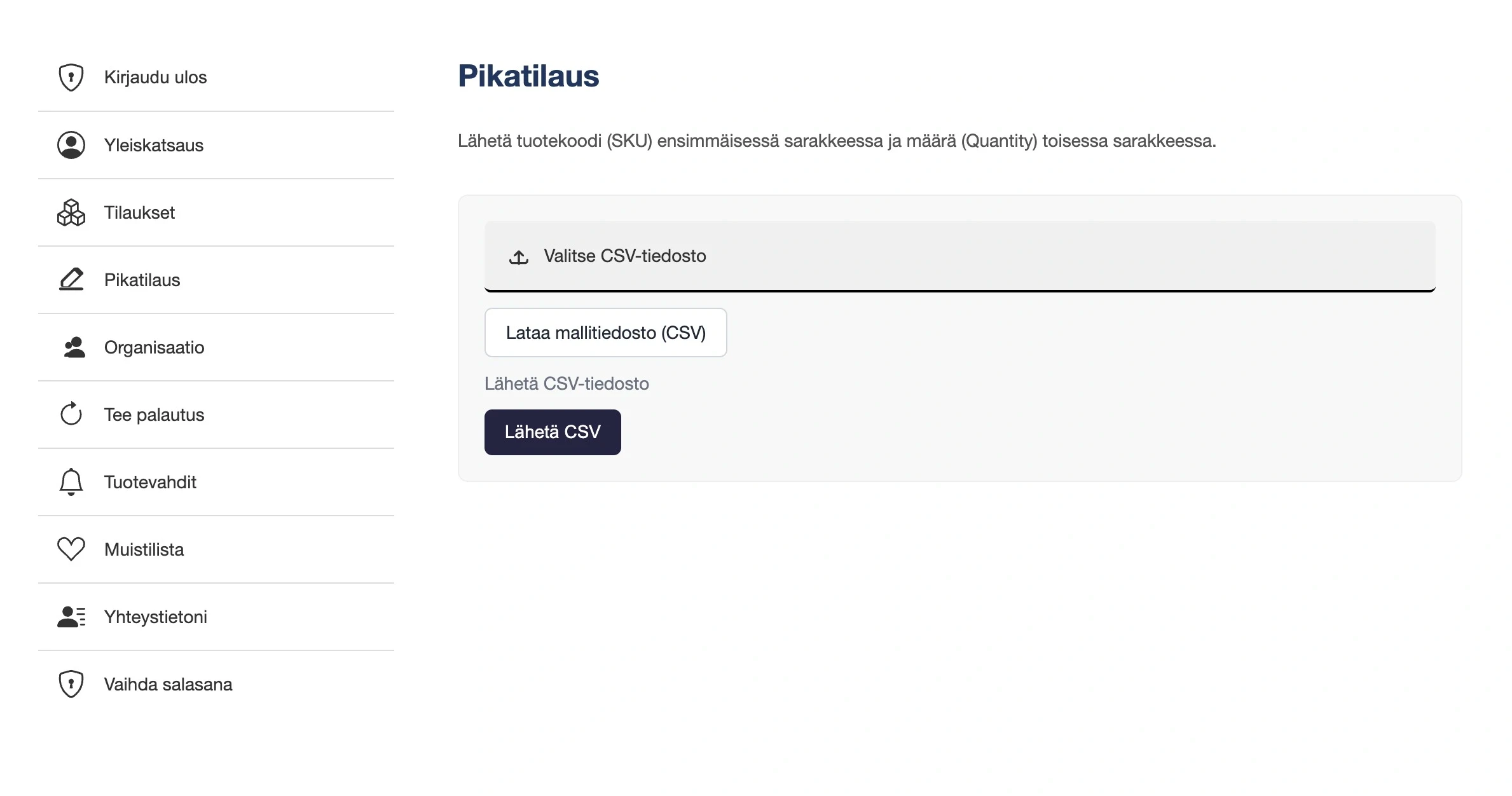The image size is (1512, 796).
Task: Select the Yhteystietoni contact card icon
Action: [x=71, y=616]
